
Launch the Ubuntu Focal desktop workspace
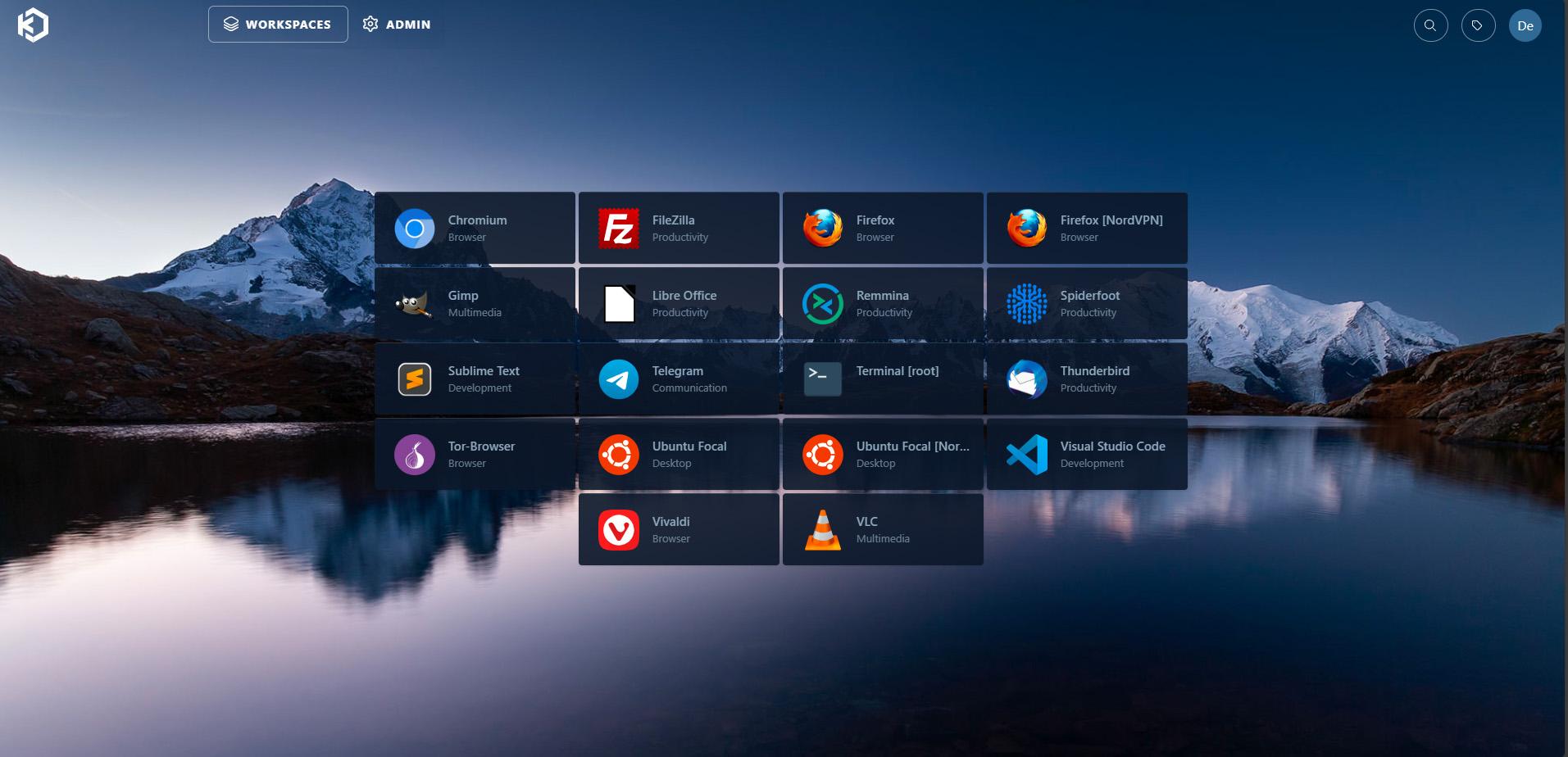[x=679, y=454]
